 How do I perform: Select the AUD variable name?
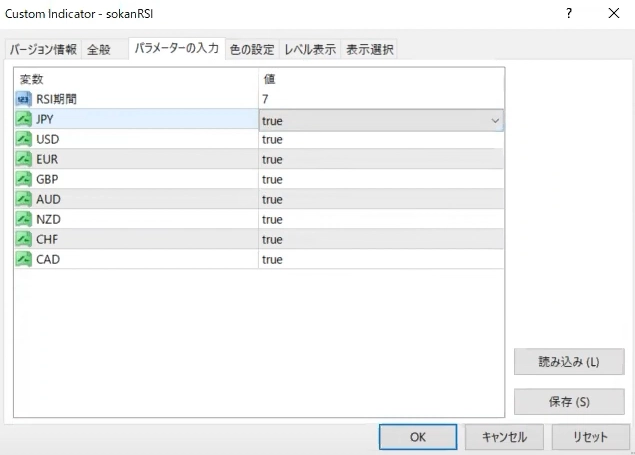pos(48,199)
